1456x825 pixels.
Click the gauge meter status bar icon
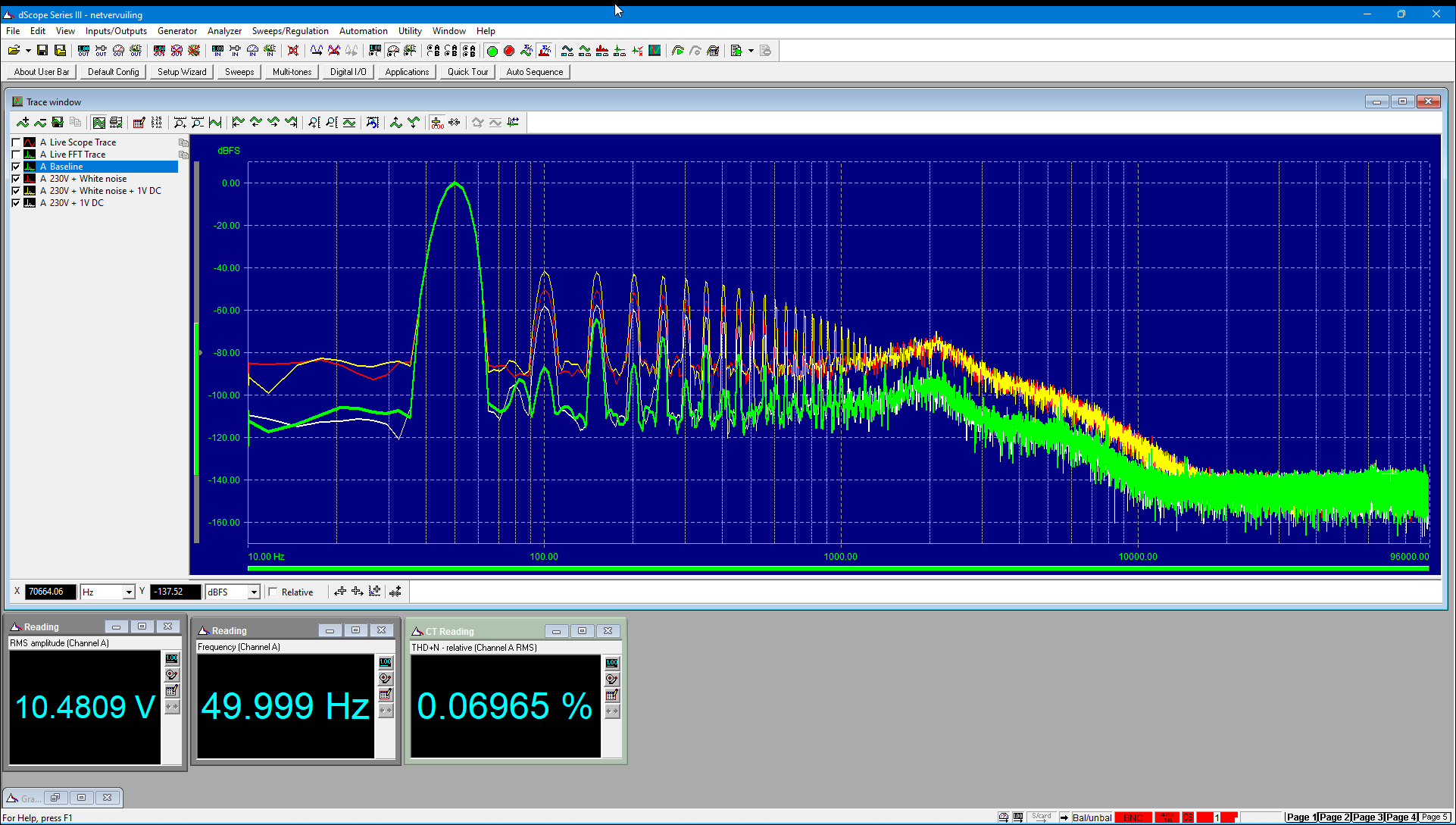[x=1003, y=817]
